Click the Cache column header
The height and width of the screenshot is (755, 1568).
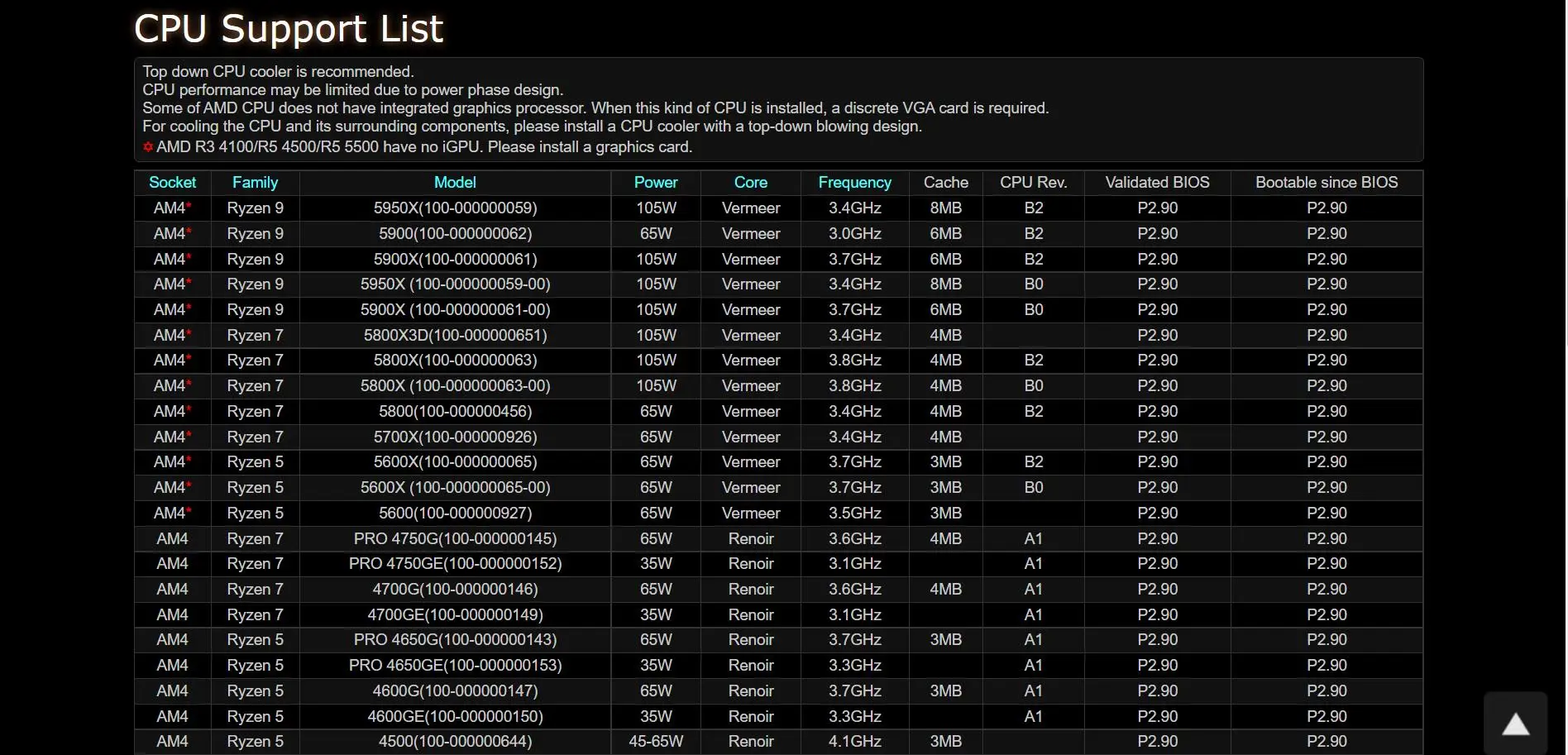tap(946, 183)
